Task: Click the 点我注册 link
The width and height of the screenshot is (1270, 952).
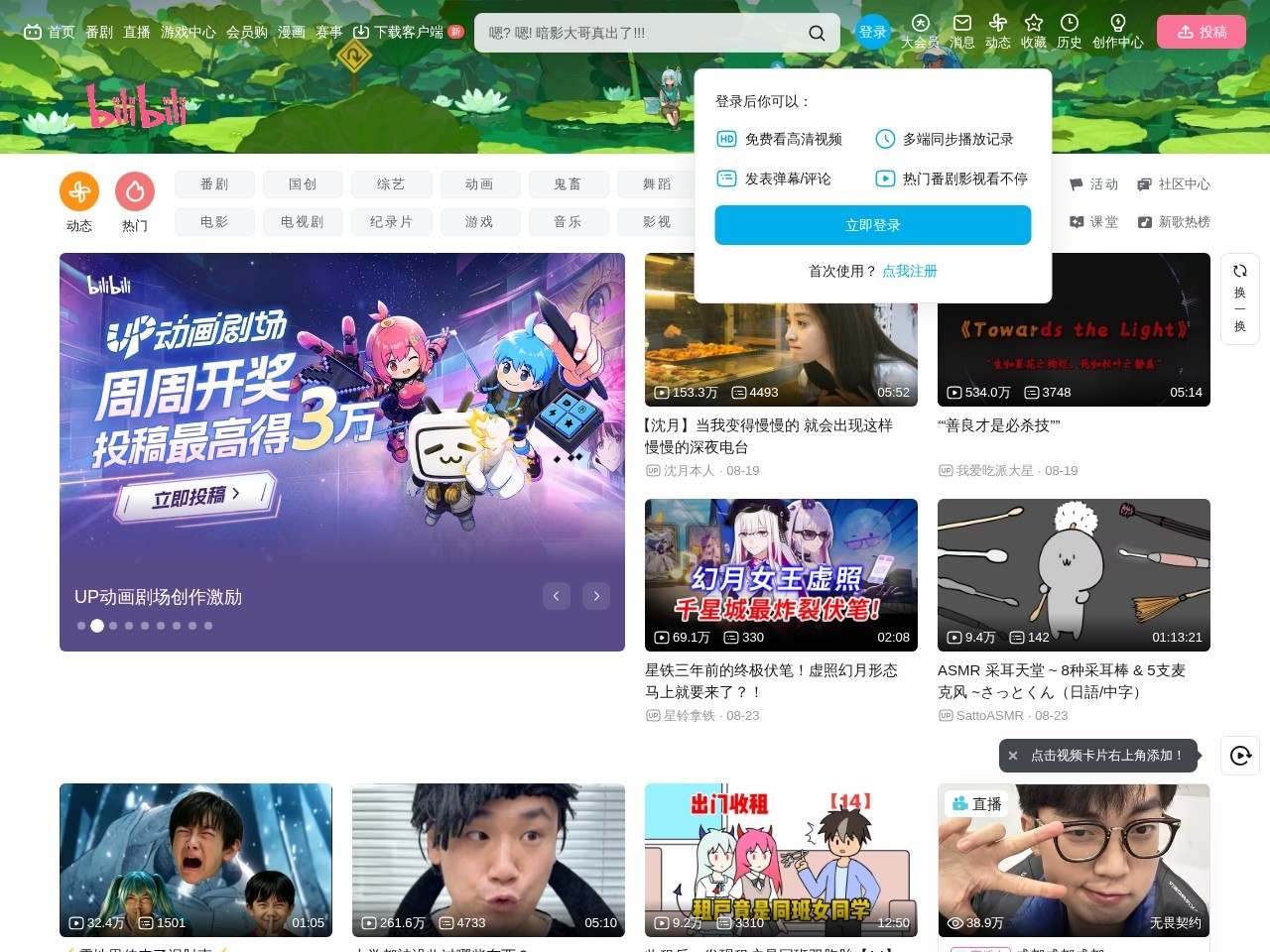Action: [x=910, y=271]
